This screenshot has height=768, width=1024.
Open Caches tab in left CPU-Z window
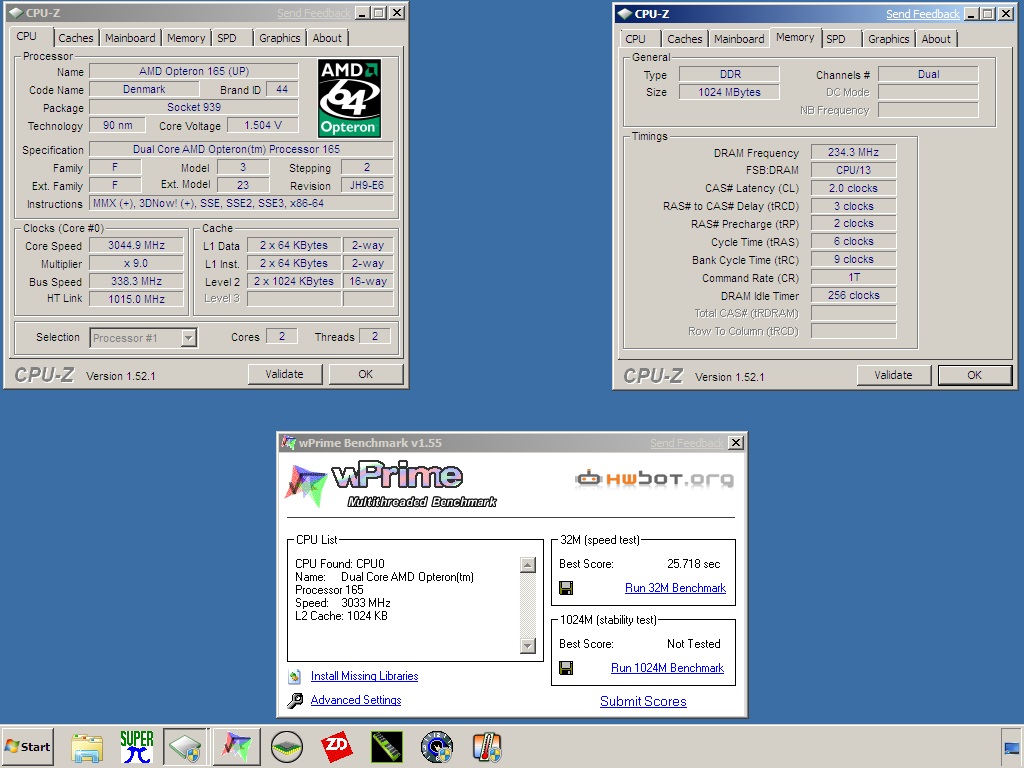pos(76,38)
